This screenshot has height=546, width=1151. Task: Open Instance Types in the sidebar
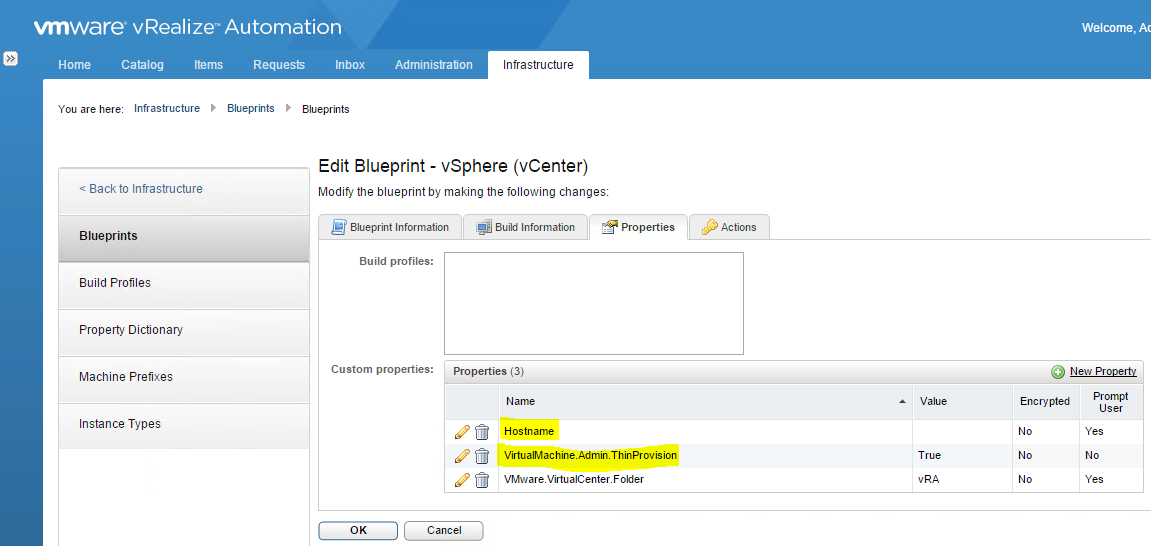[184, 424]
